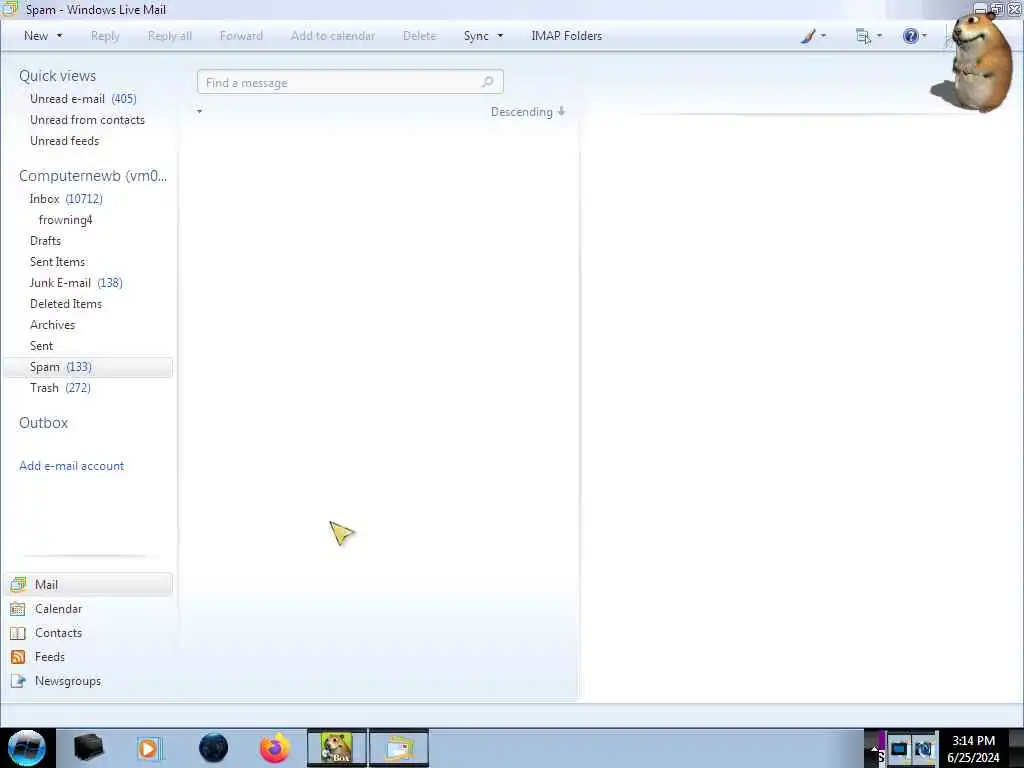Click the Newsgroups icon
This screenshot has width=1024, height=768.
pyautogui.click(x=18, y=681)
